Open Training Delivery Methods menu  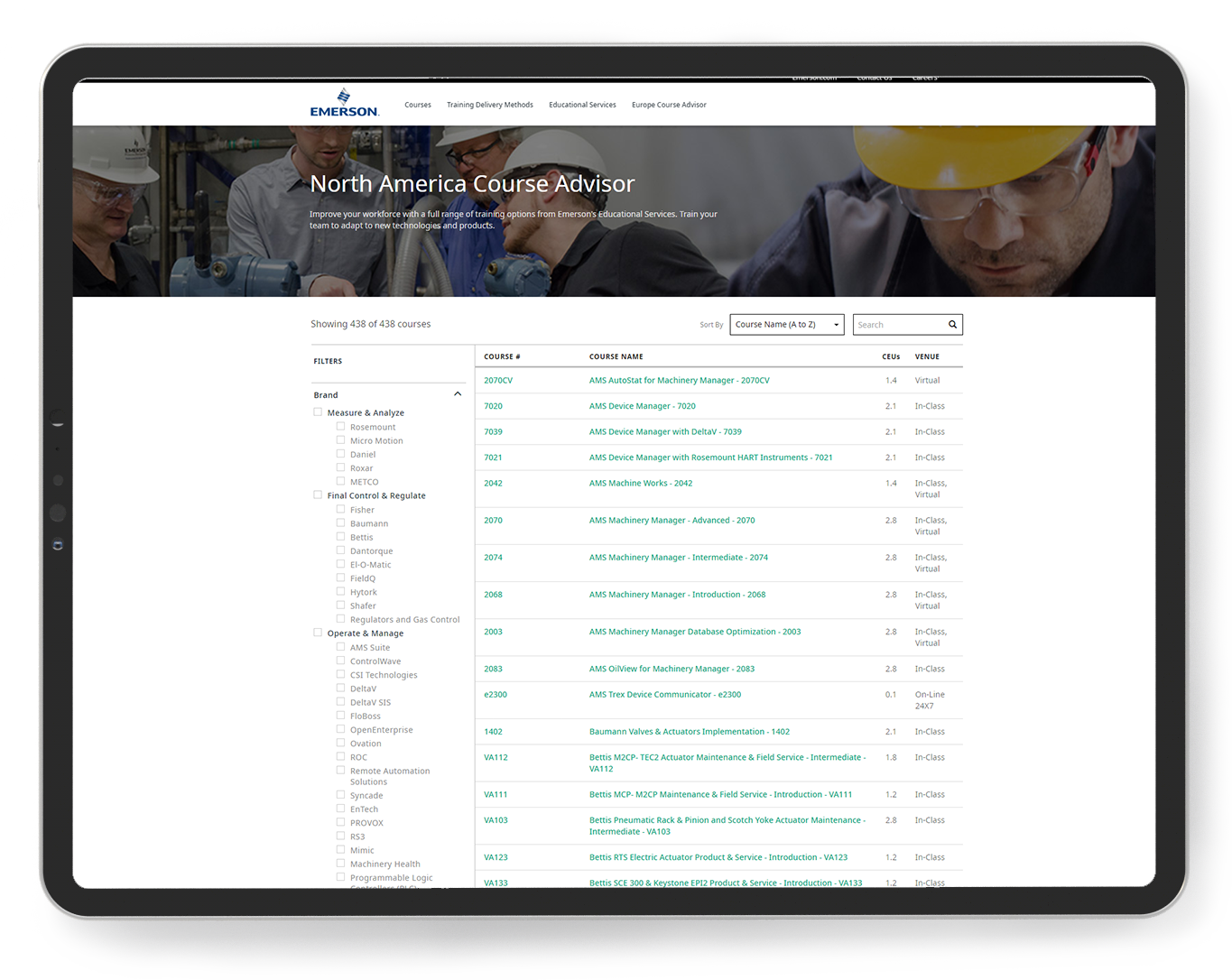[490, 106]
